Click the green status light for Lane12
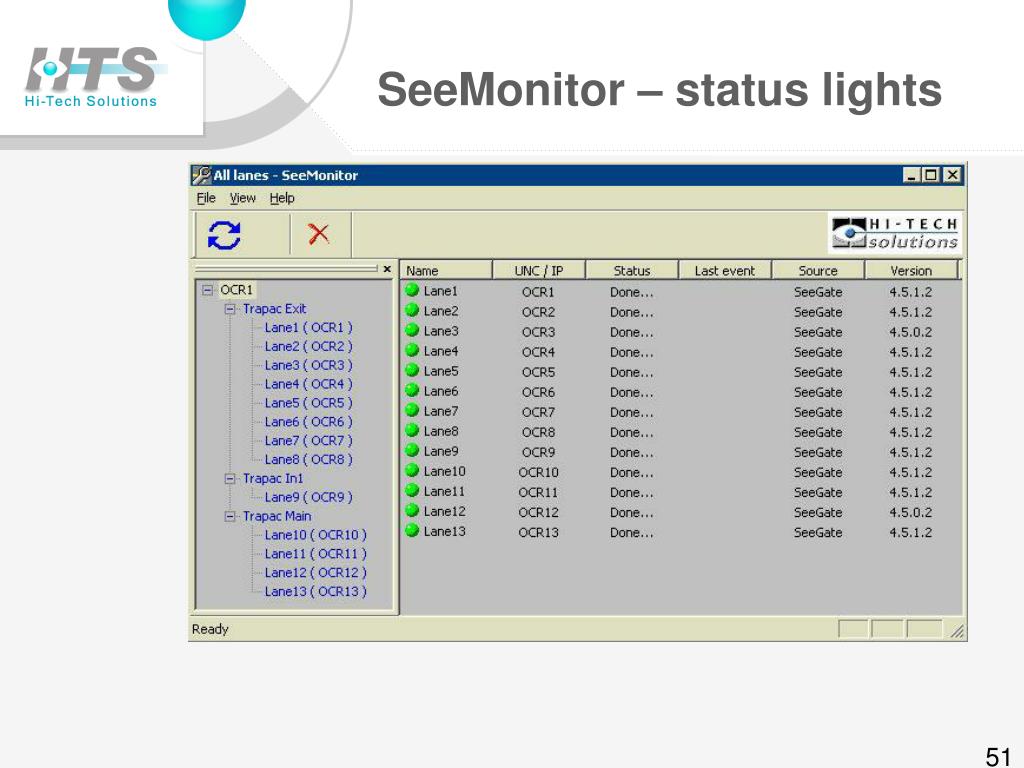Screen dimensions: 1024x768 point(412,511)
